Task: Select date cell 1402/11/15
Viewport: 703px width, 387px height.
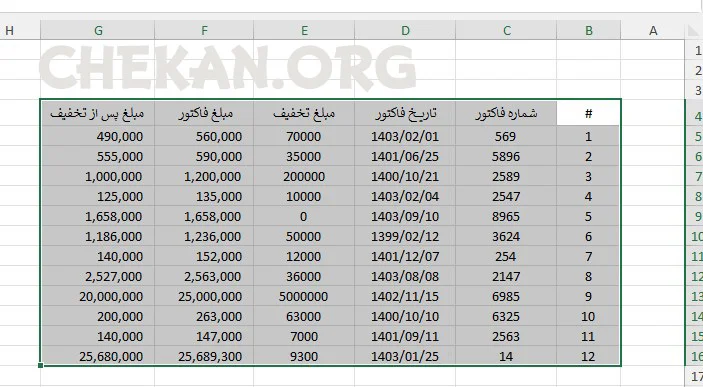Action: coord(405,296)
